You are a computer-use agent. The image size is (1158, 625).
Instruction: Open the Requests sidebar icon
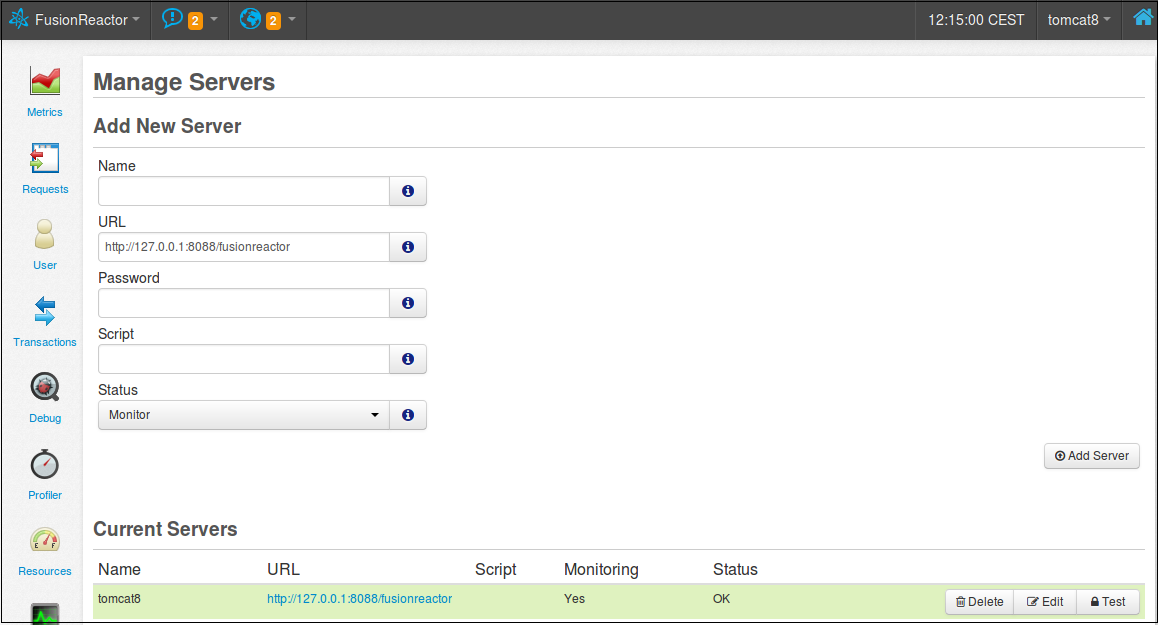[44, 158]
